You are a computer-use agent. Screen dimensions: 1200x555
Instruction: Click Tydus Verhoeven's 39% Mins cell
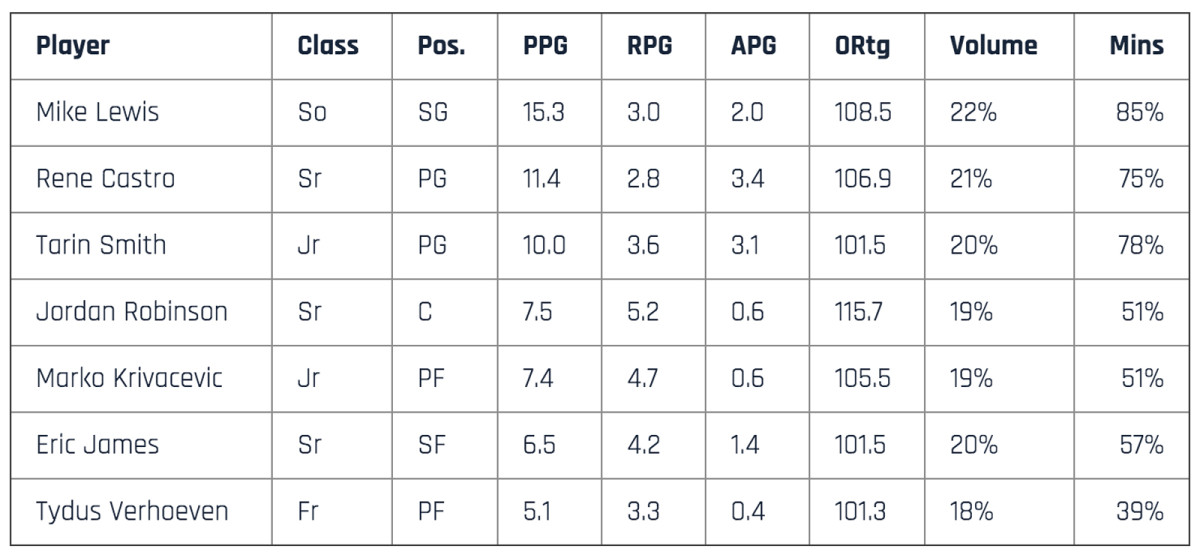(1140, 512)
